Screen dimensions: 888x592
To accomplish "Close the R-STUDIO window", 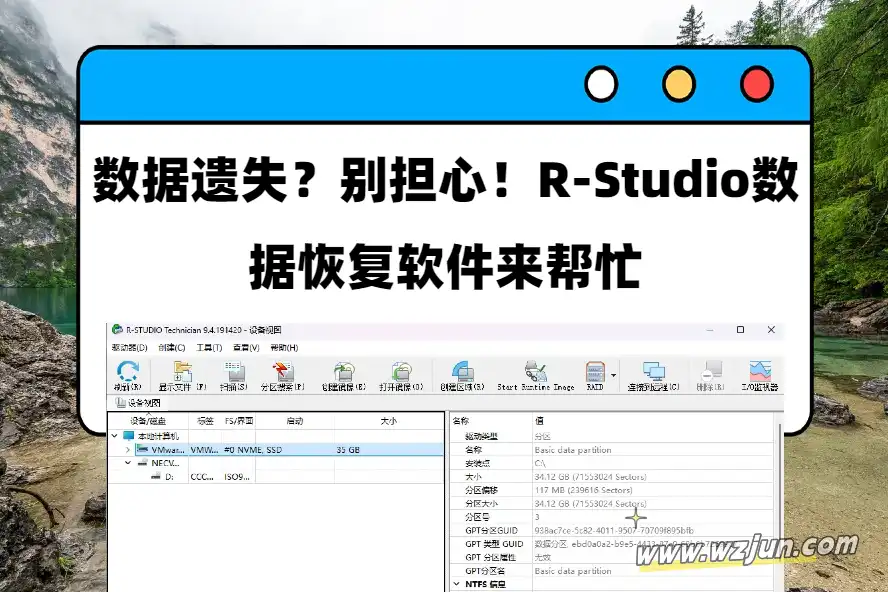I will coord(771,330).
